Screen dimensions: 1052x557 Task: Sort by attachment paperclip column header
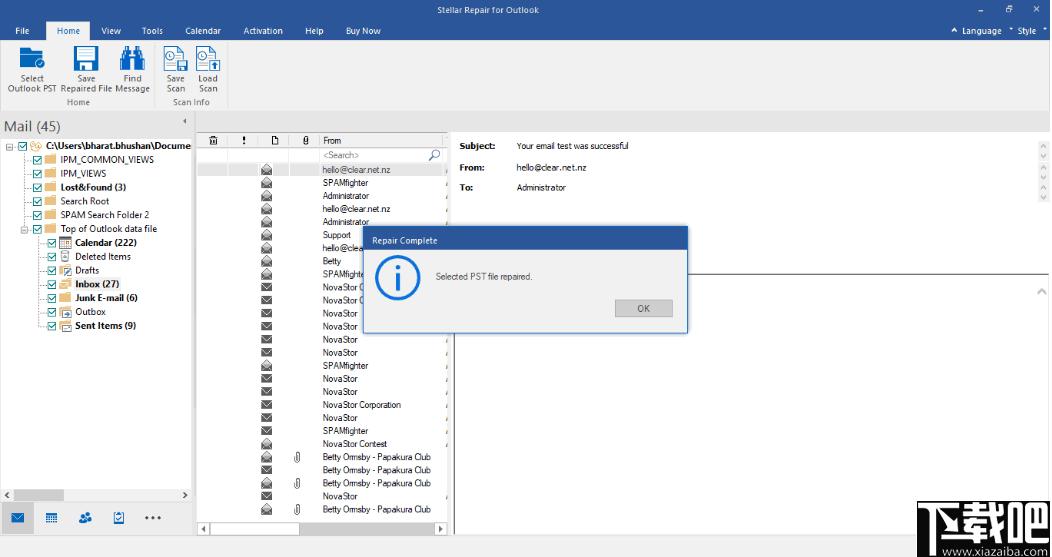(305, 140)
